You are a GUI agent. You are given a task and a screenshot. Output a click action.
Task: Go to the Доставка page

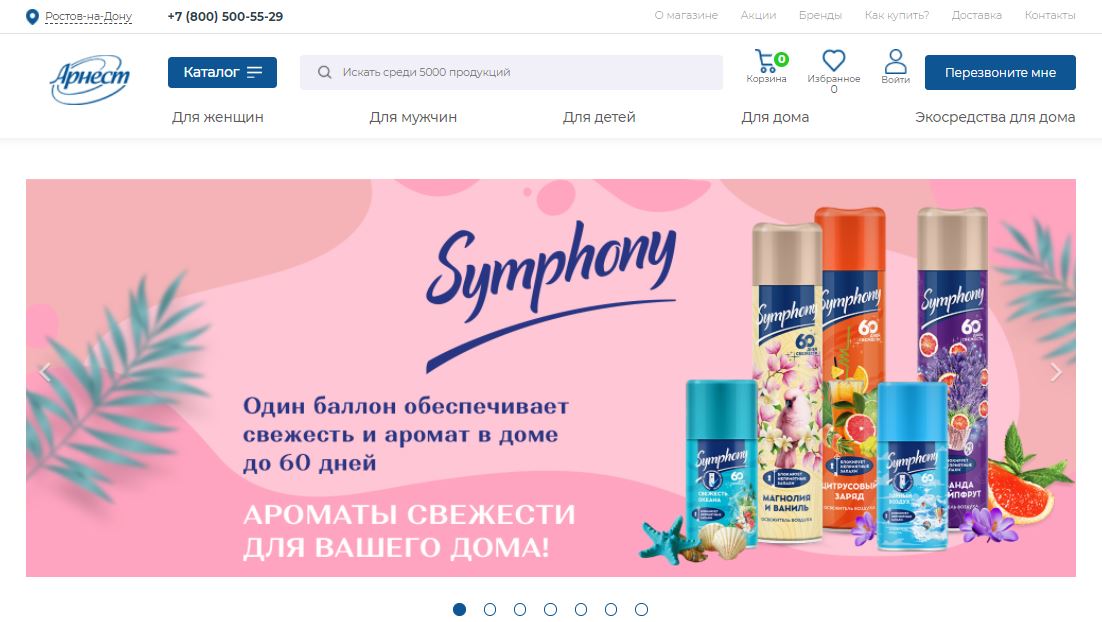coord(976,15)
